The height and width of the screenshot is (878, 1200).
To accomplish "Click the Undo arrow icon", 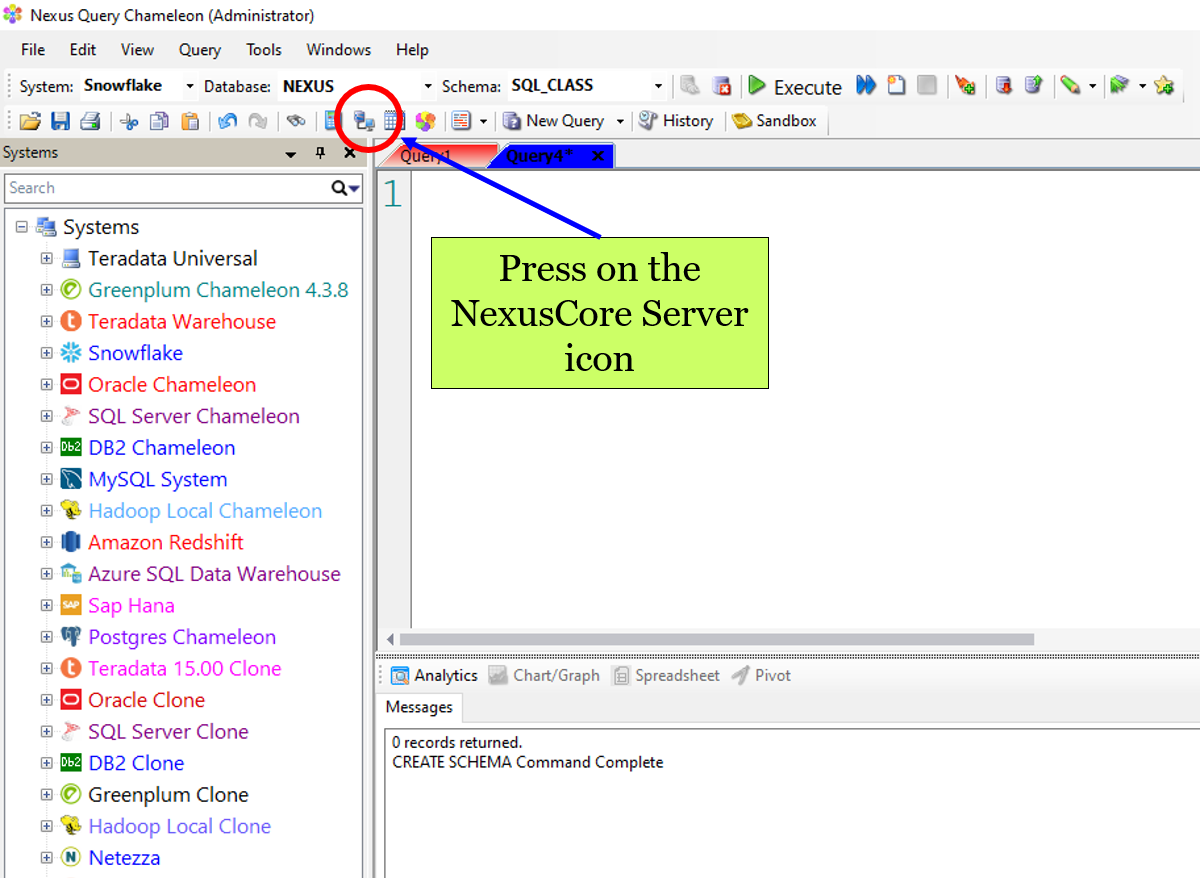I will (x=227, y=121).
